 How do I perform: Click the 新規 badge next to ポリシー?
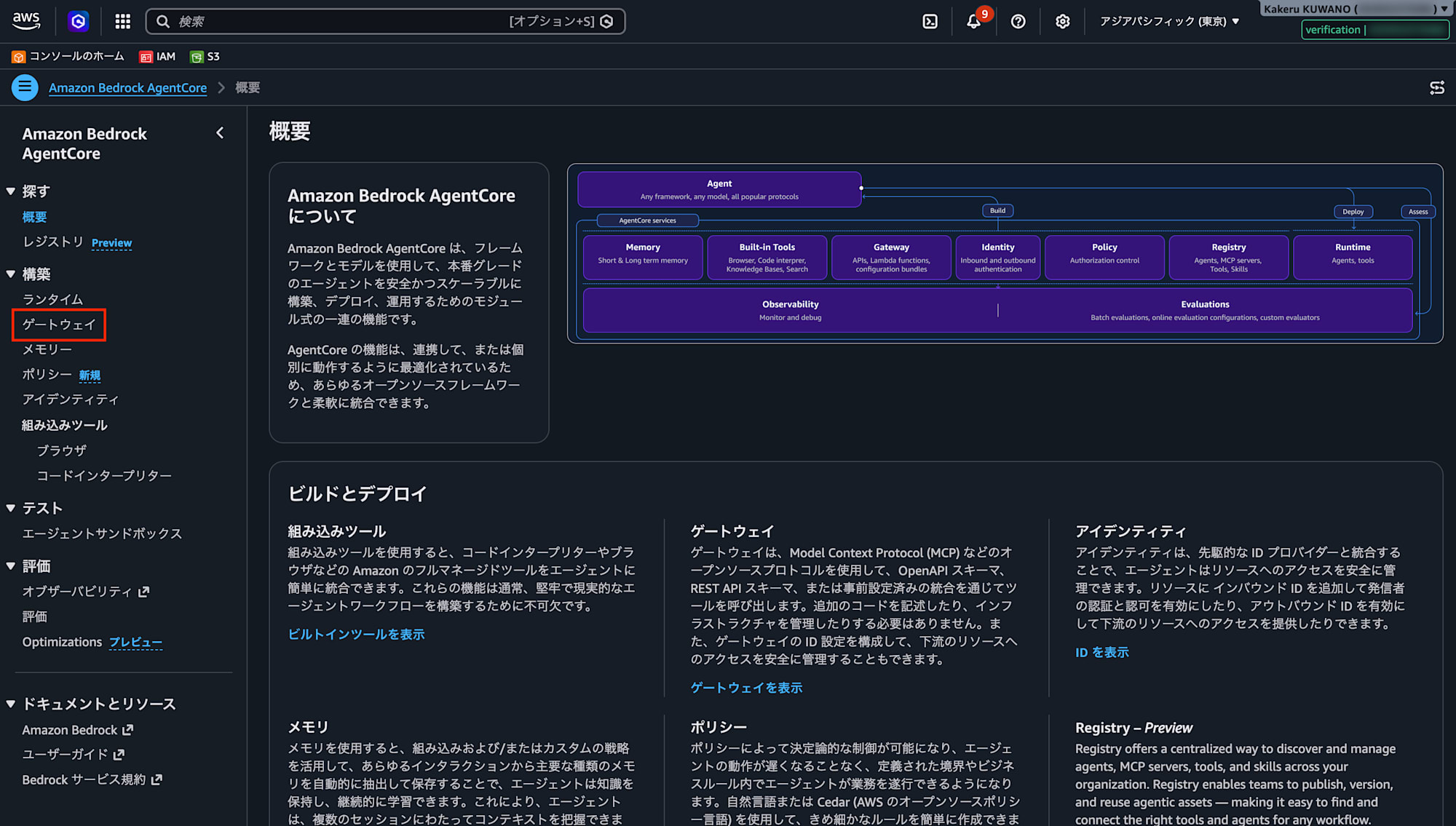coord(90,376)
